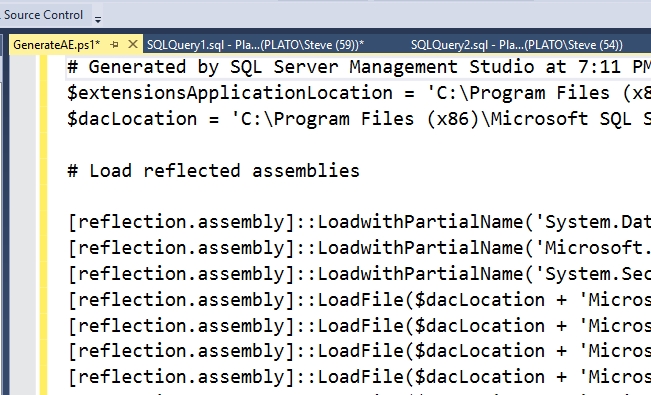Click LoadwithPartialName on the 'System.Dat' line

coord(420,222)
